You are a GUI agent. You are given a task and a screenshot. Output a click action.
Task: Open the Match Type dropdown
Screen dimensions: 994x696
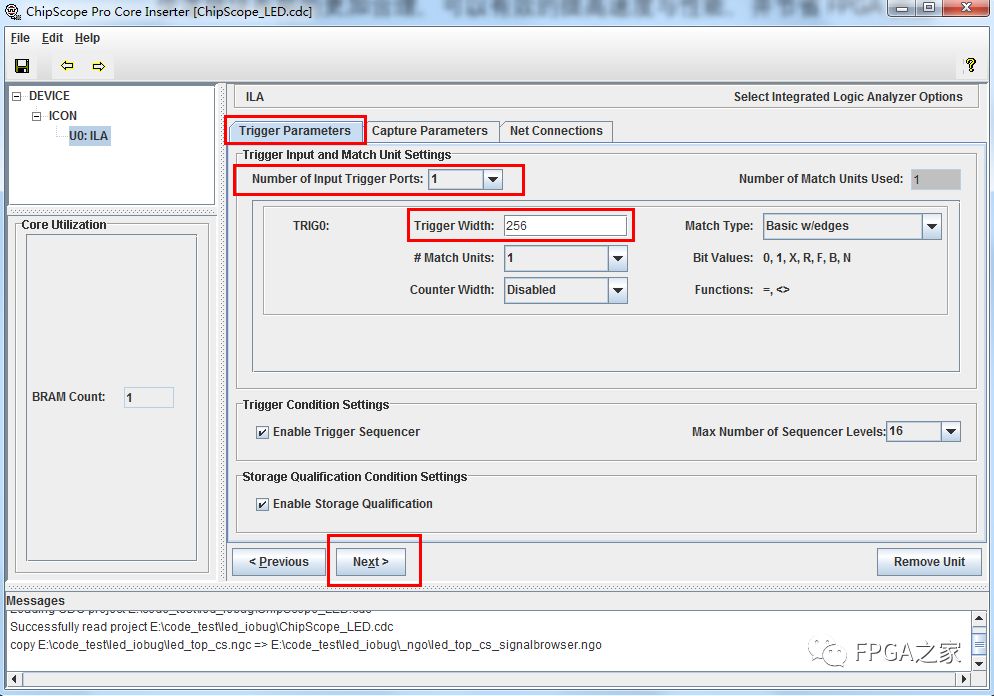tap(931, 226)
